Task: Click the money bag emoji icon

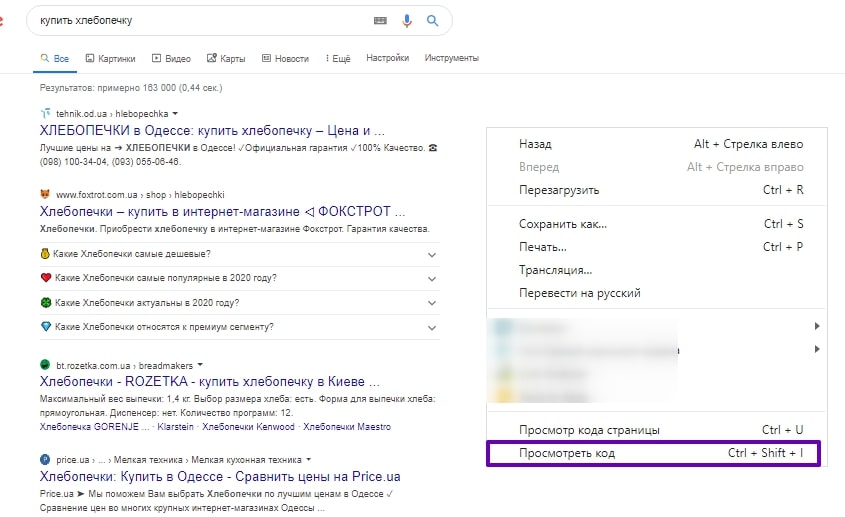Action: click(x=45, y=253)
